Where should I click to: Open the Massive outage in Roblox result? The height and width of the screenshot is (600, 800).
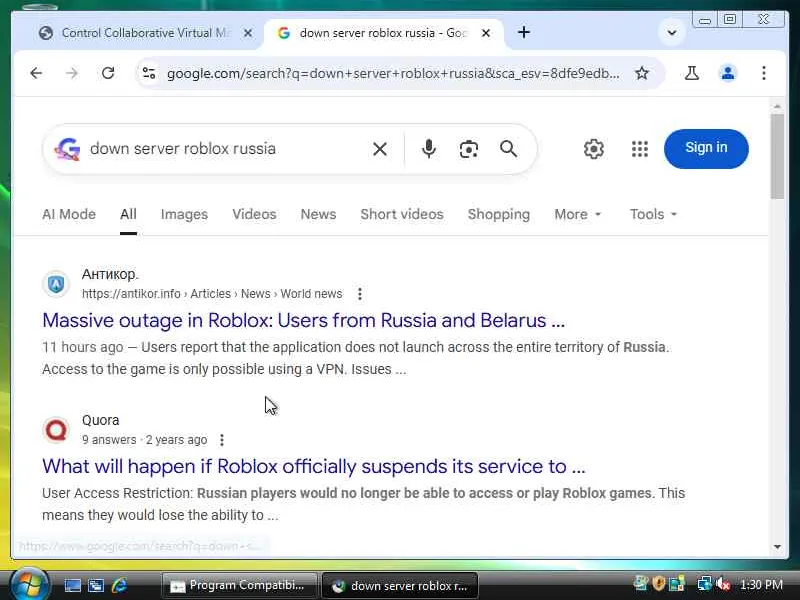pos(304,320)
